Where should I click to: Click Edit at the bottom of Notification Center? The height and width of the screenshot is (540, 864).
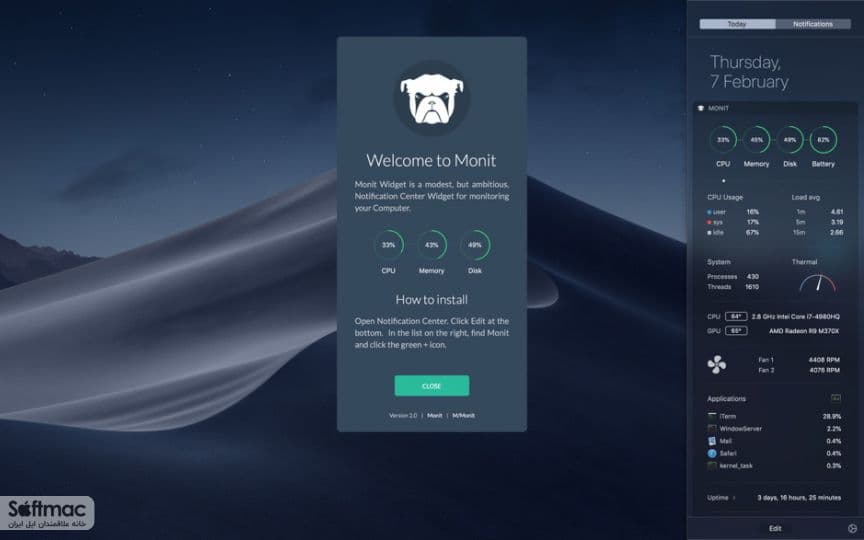775,528
